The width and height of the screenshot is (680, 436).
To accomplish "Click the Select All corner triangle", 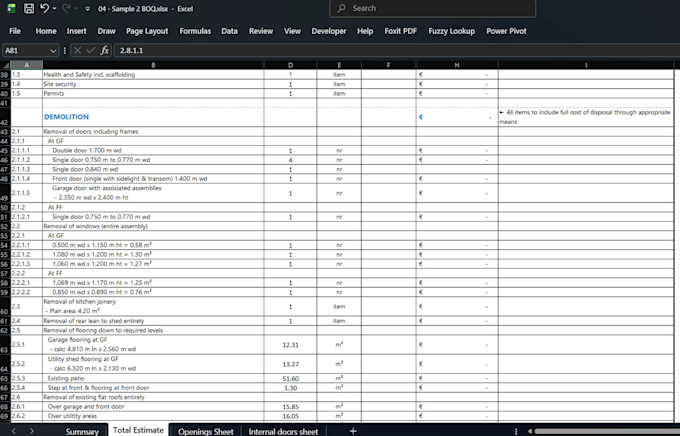I will click(x=5, y=65).
